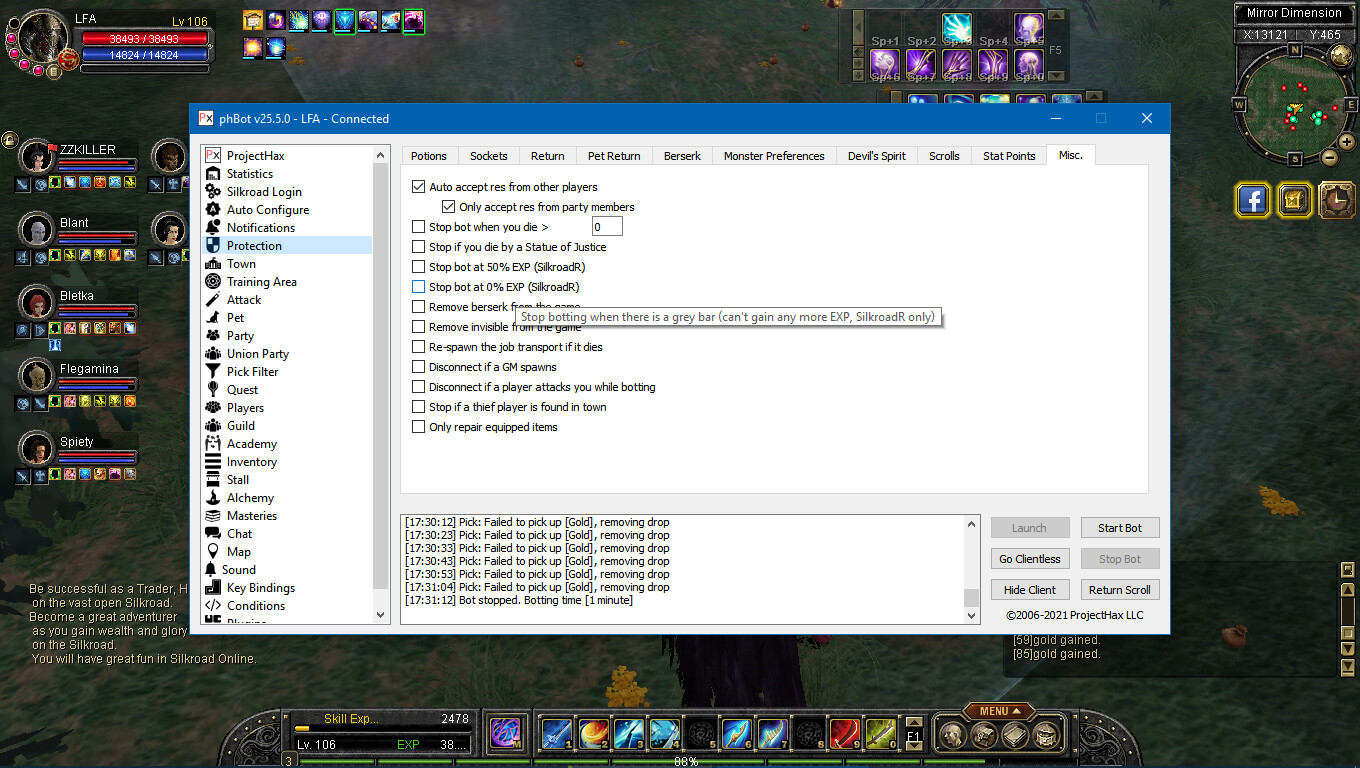Expand the game MENU button

coord(999,711)
